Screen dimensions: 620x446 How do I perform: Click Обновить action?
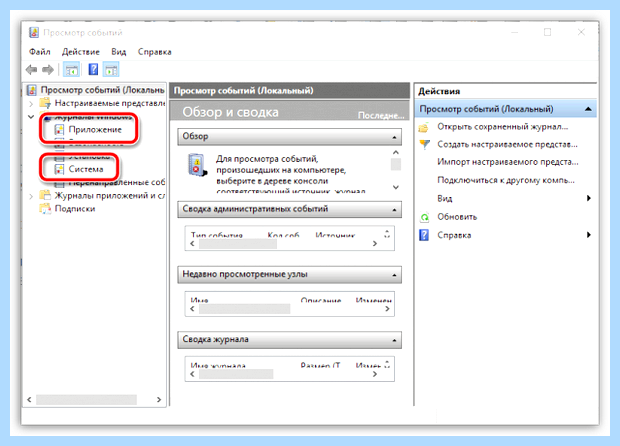[457, 217]
